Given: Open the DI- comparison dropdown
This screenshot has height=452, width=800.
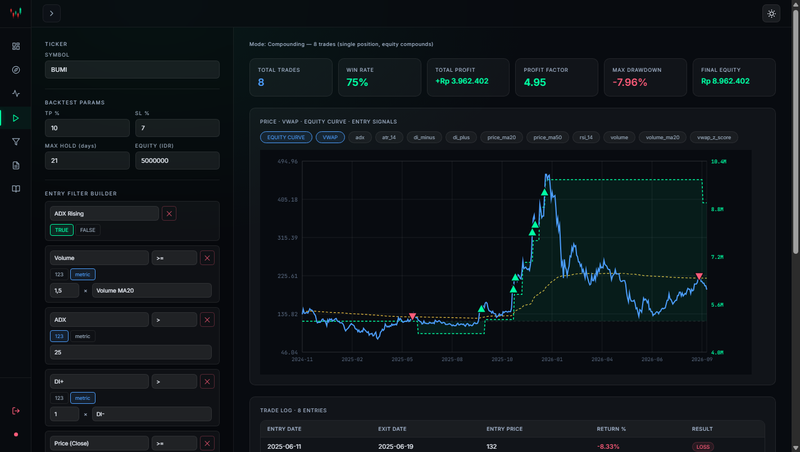Looking at the screenshot, I should point(152,414).
